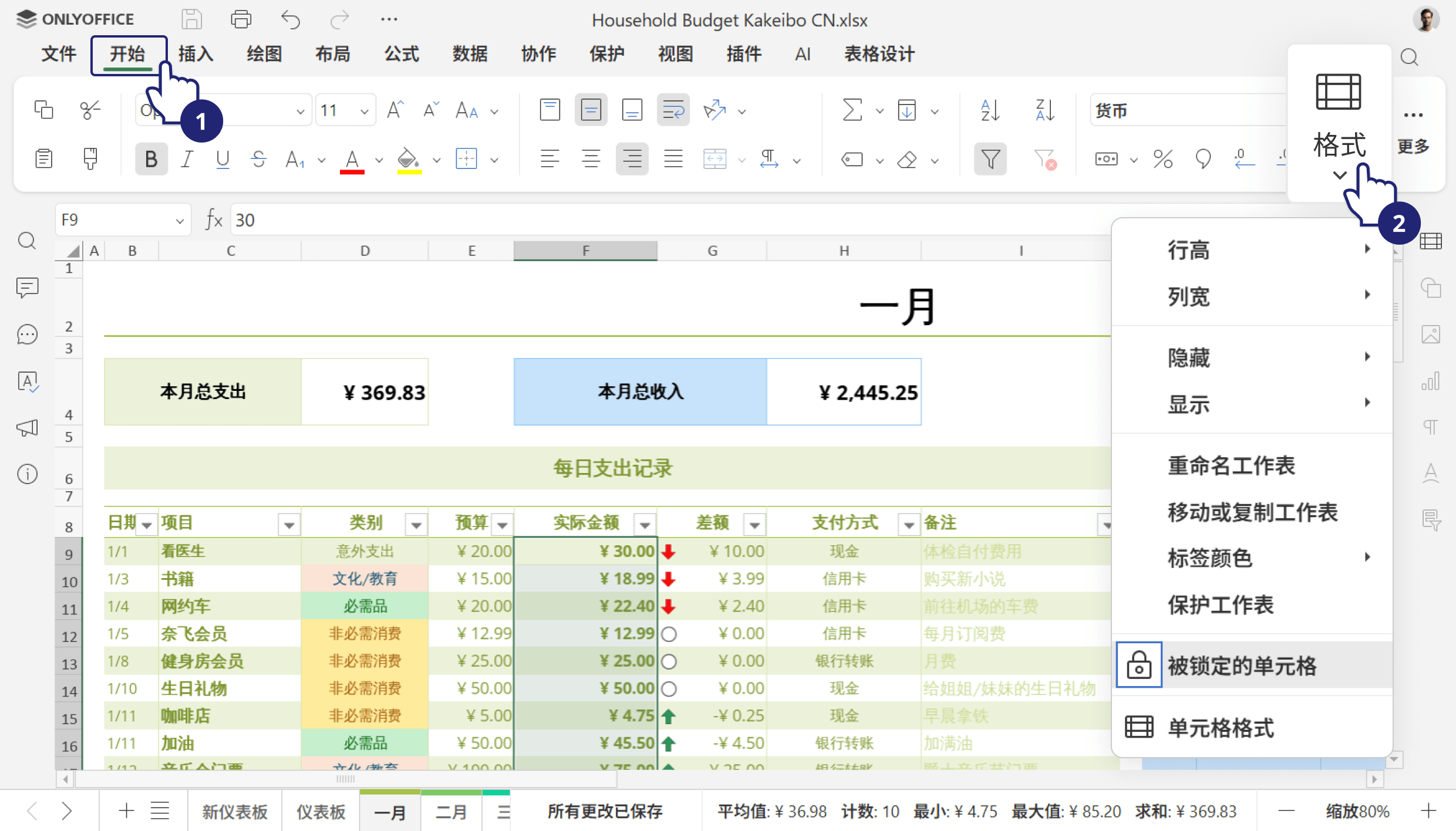Open the font size dropdown
1456x831 pixels.
click(364, 110)
